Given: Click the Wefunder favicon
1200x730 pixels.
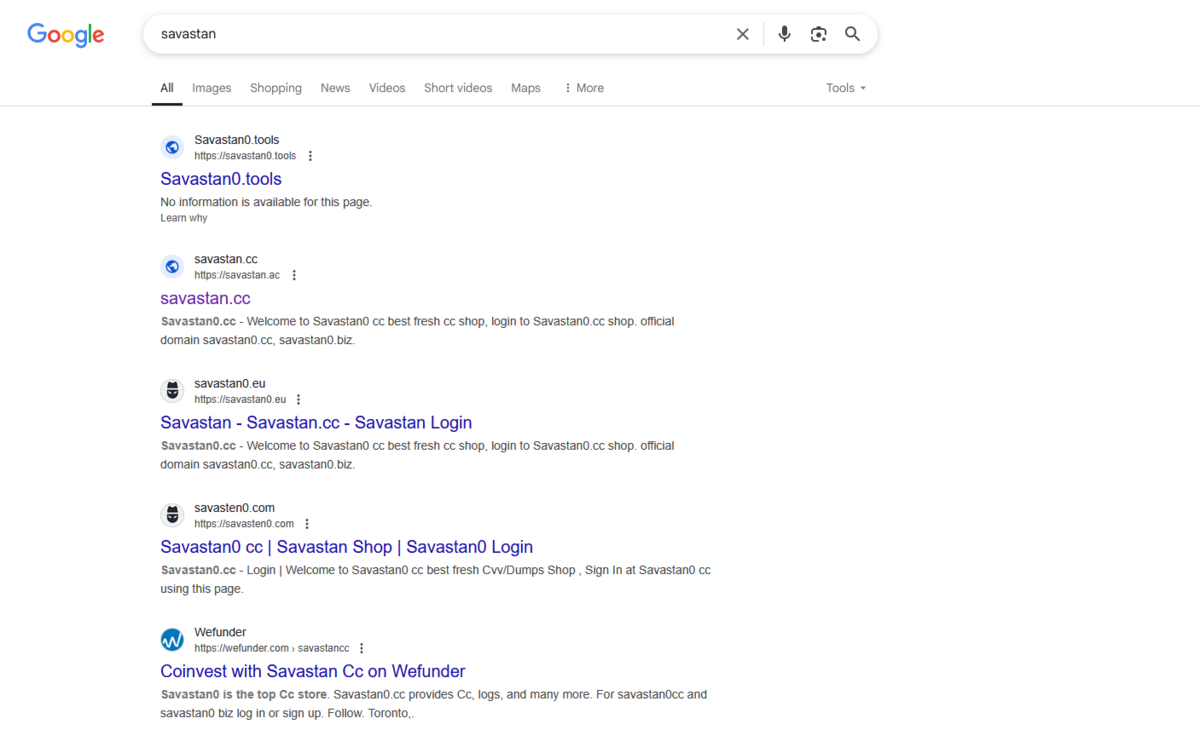Looking at the screenshot, I should [x=173, y=640].
